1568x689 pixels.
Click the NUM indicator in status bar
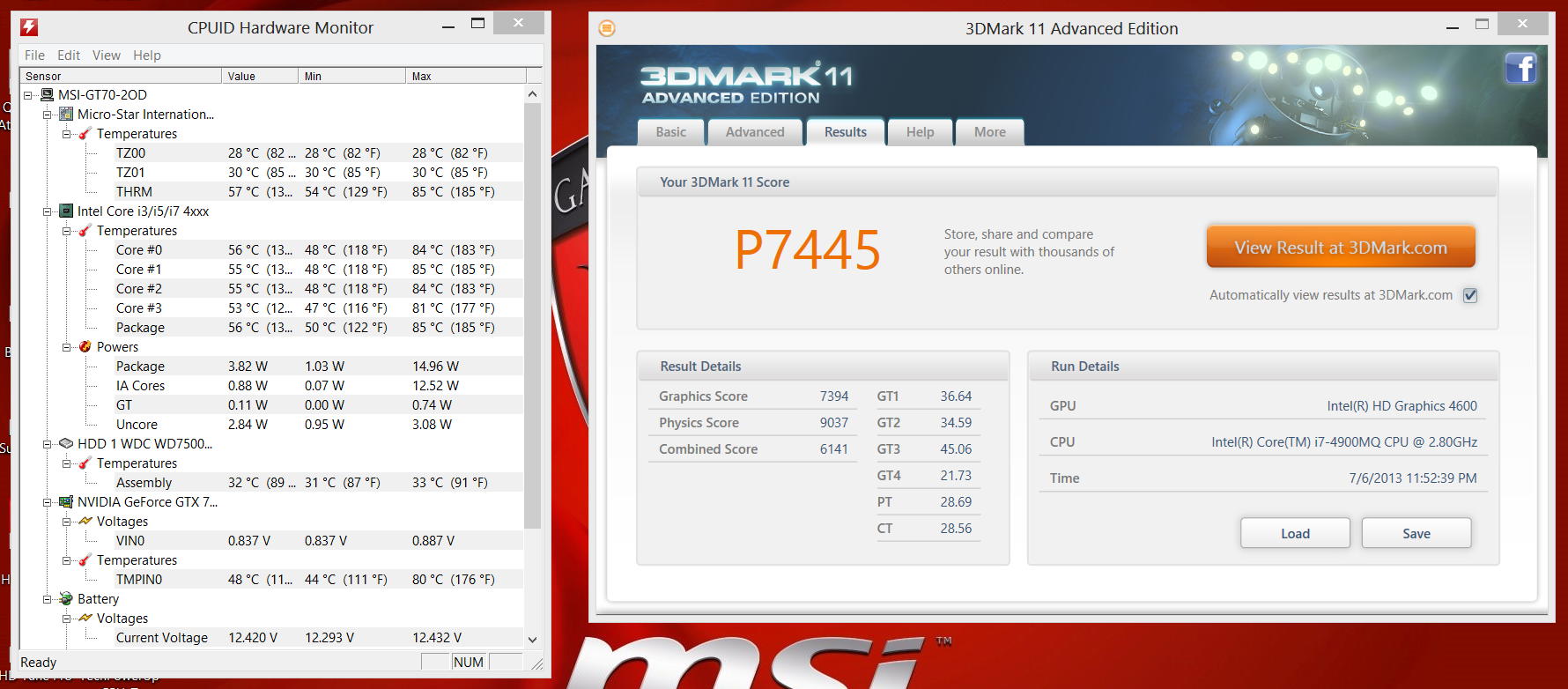point(469,662)
